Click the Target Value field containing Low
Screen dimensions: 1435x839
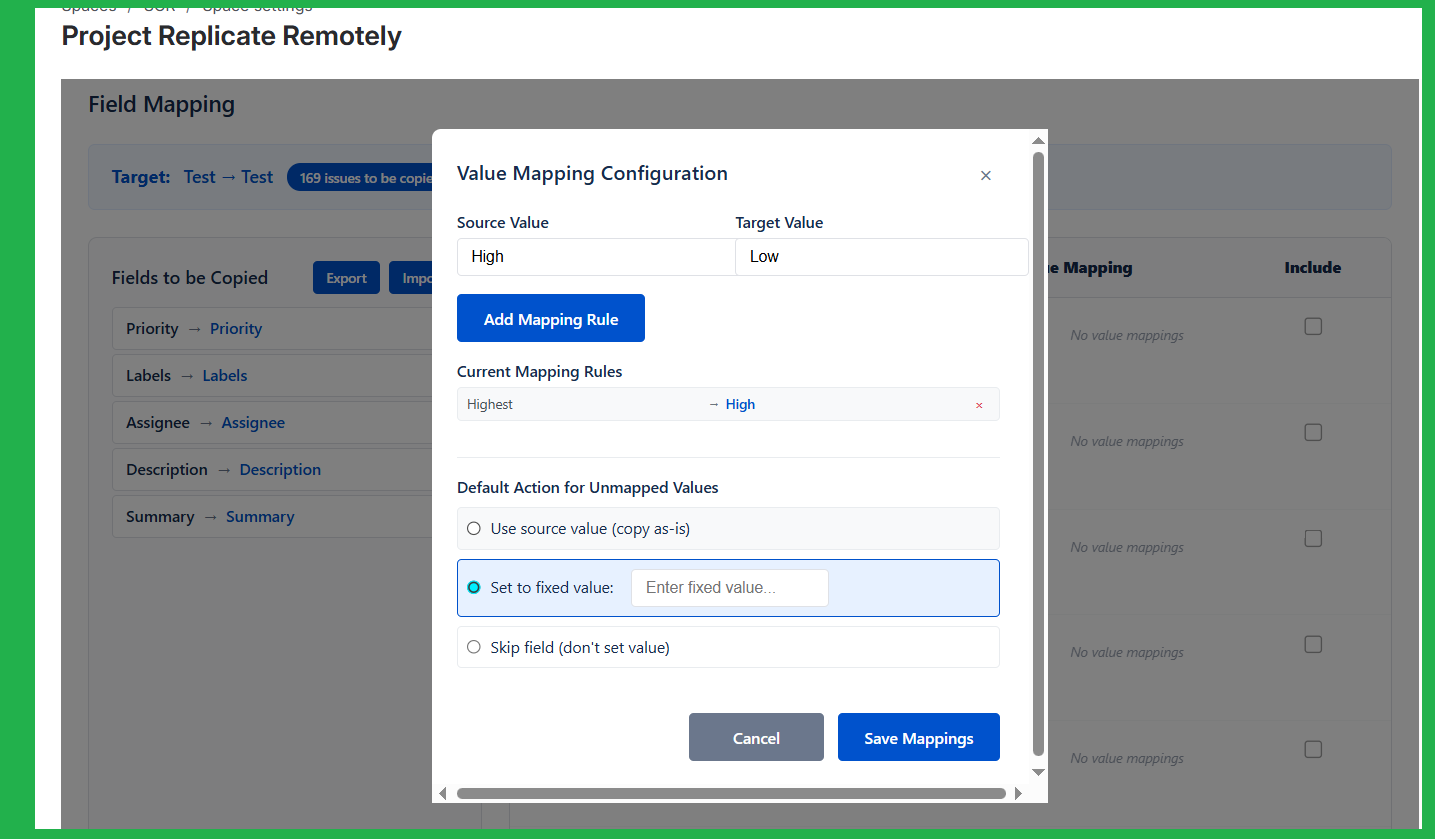click(x=880, y=257)
